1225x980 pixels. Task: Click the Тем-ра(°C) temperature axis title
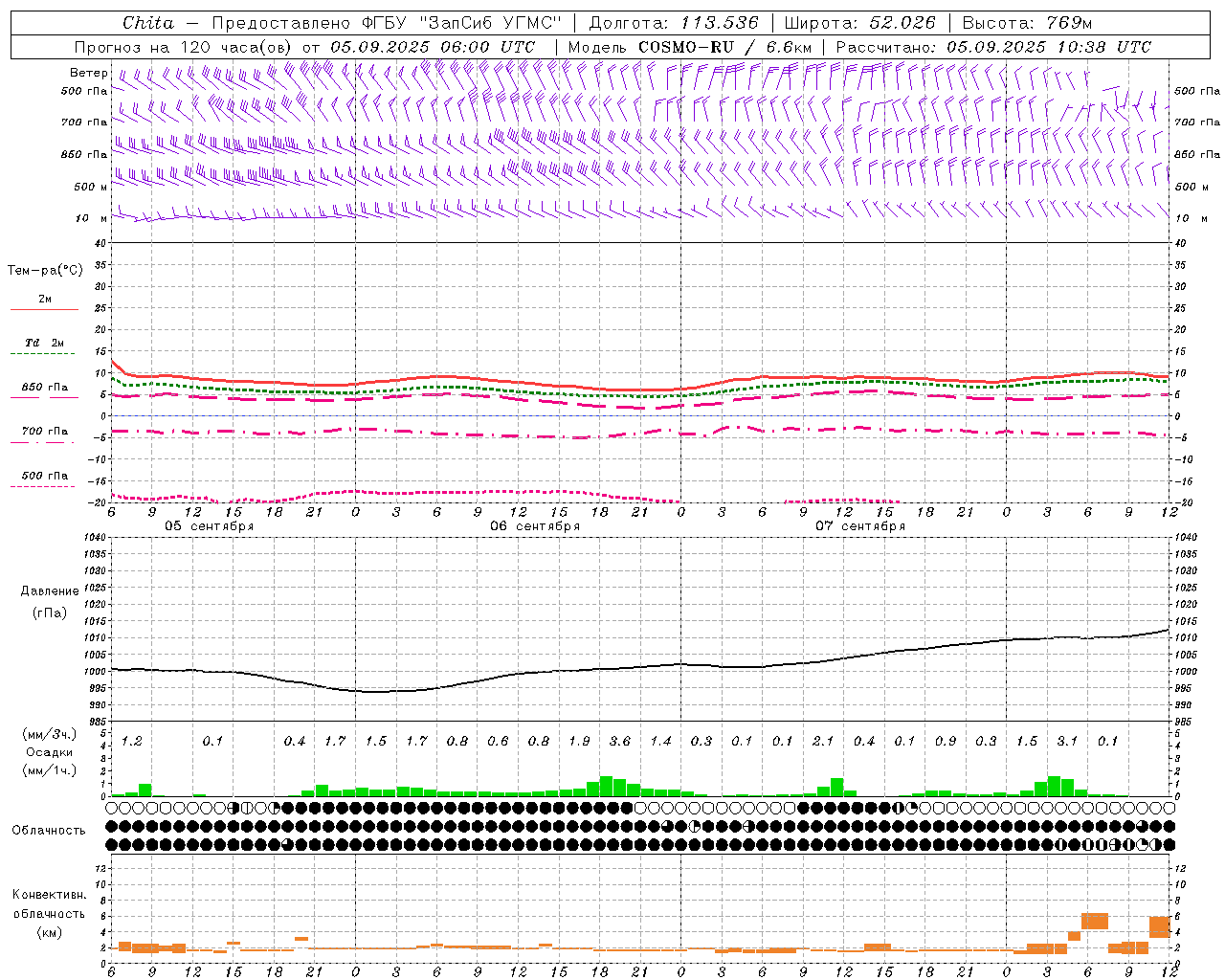45,271
